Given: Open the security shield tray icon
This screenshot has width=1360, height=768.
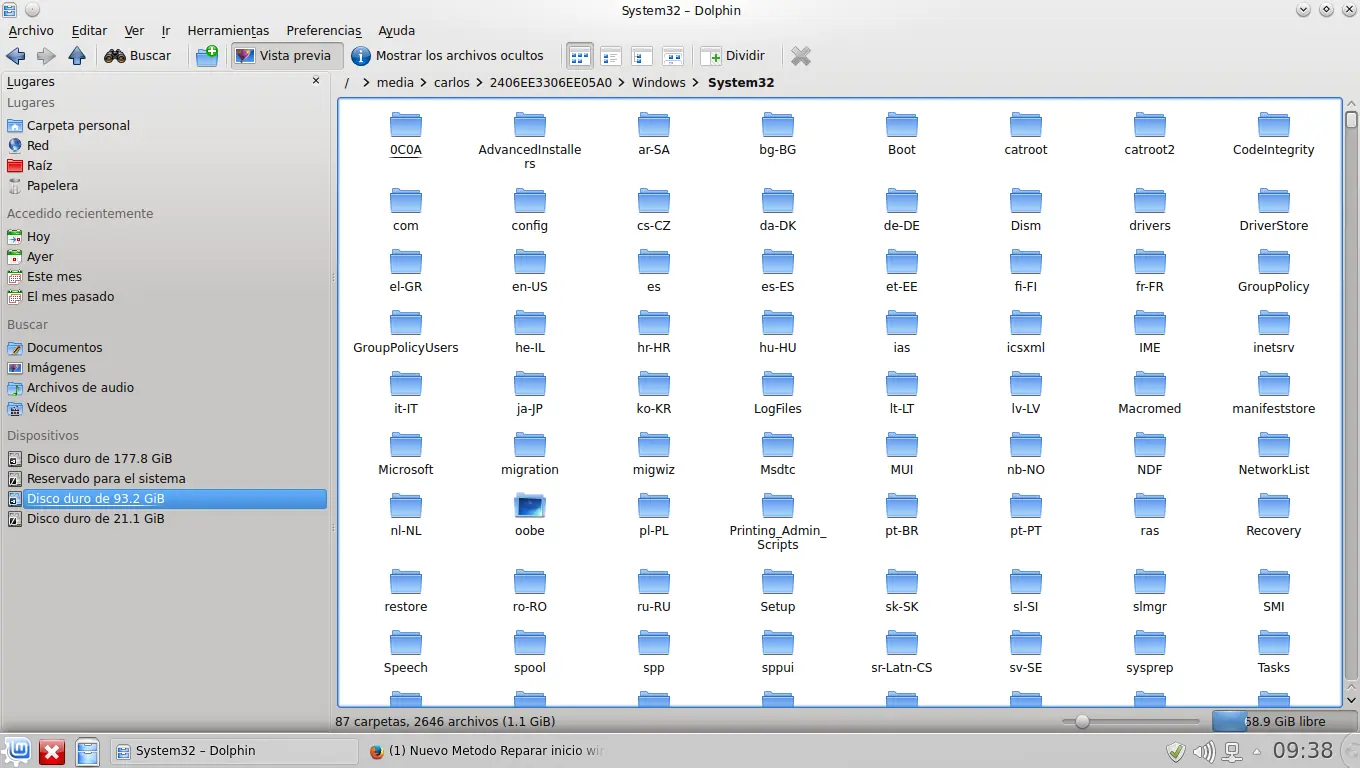Looking at the screenshot, I should point(1176,751).
